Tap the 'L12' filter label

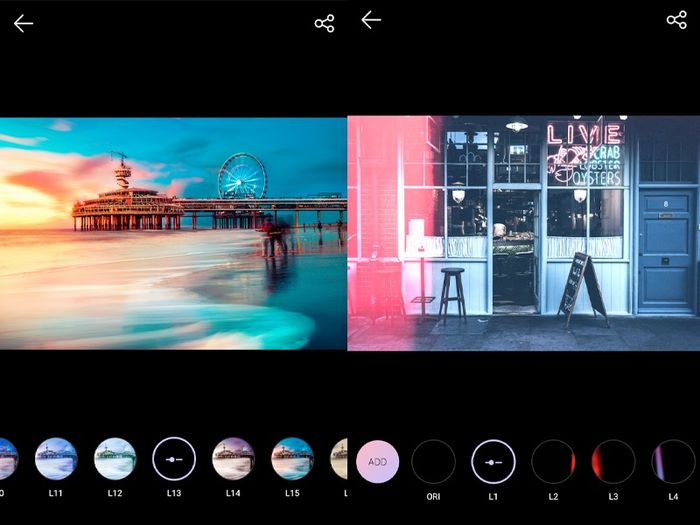click(x=115, y=493)
